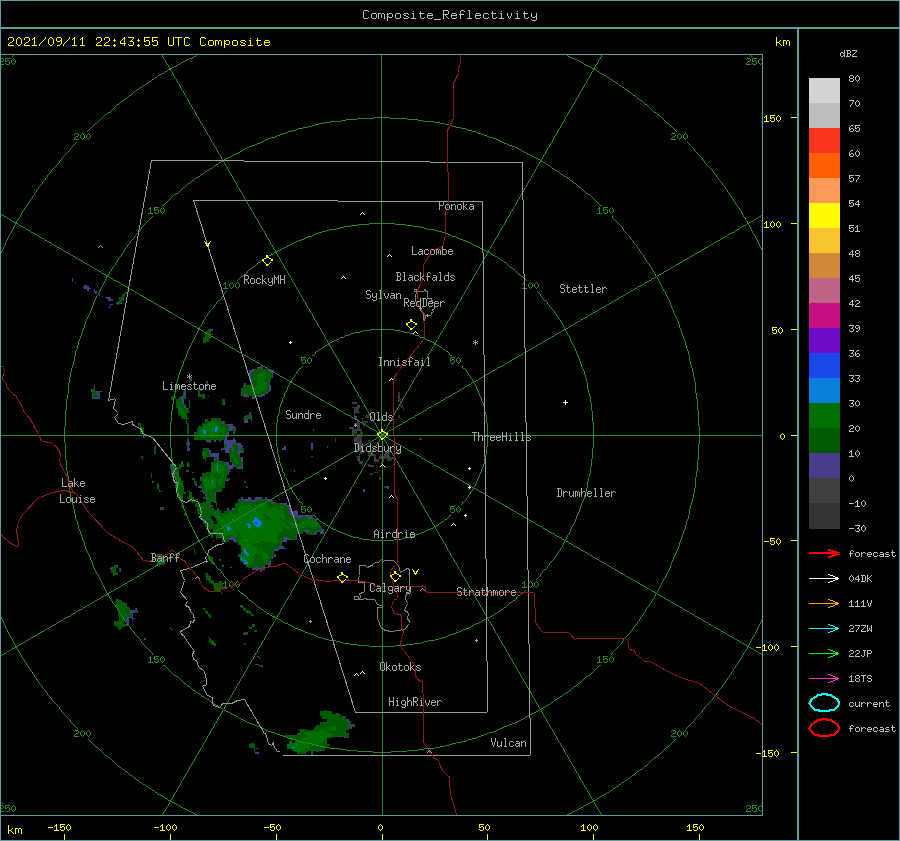
Task: Click the Composite_Reflectivity title text
Action: [x=450, y=15]
